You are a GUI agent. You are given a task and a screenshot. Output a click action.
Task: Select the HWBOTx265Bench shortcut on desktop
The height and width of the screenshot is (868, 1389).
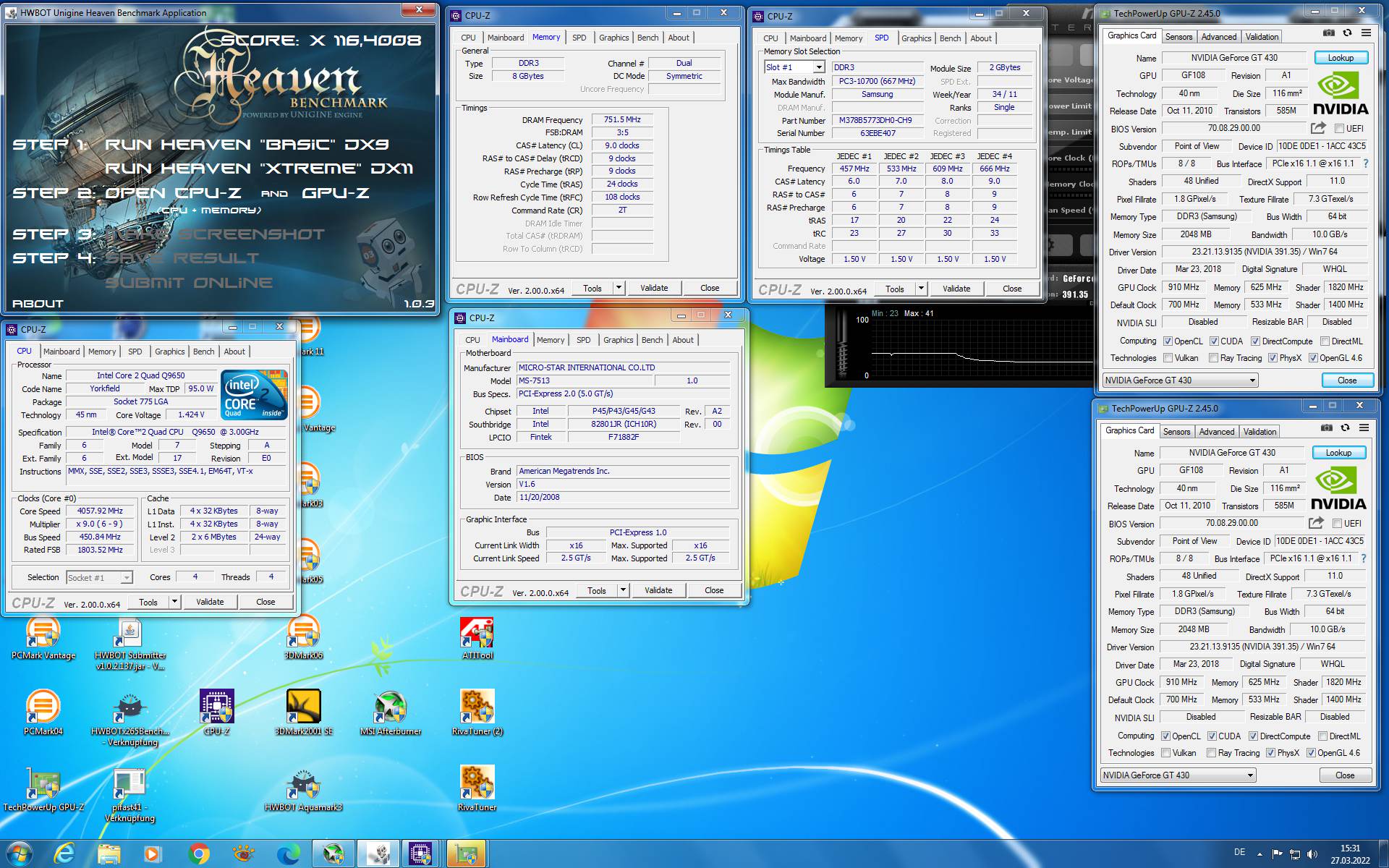coord(130,719)
